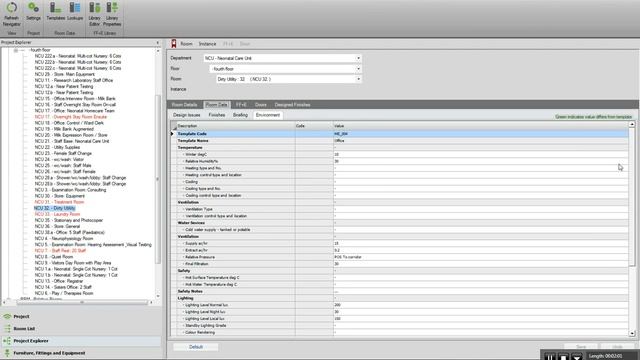Open the Floor dropdown

[x=358, y=69]
